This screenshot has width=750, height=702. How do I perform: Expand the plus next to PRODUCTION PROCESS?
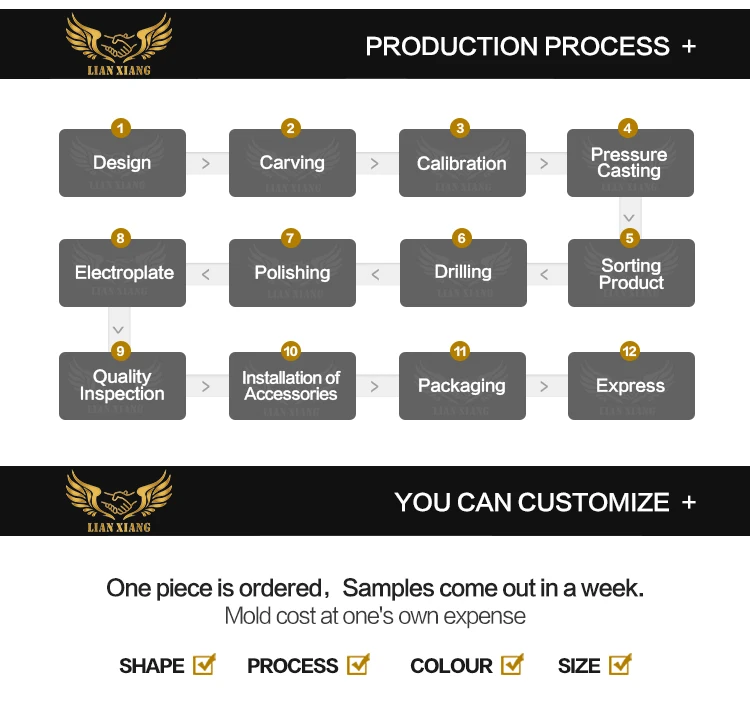click(x=689, y=46)
